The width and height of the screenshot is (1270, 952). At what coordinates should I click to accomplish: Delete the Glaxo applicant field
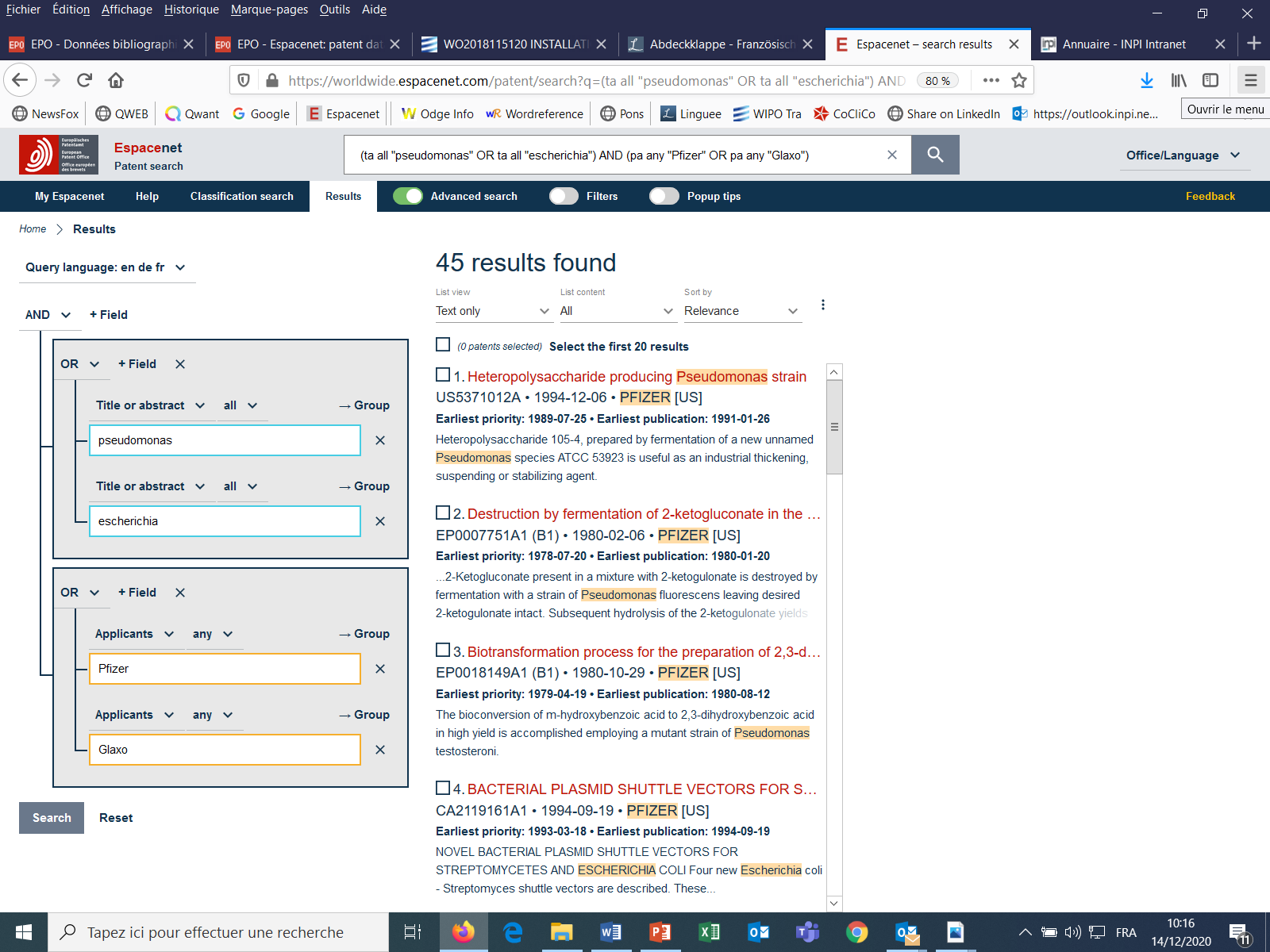click(380, 750)
